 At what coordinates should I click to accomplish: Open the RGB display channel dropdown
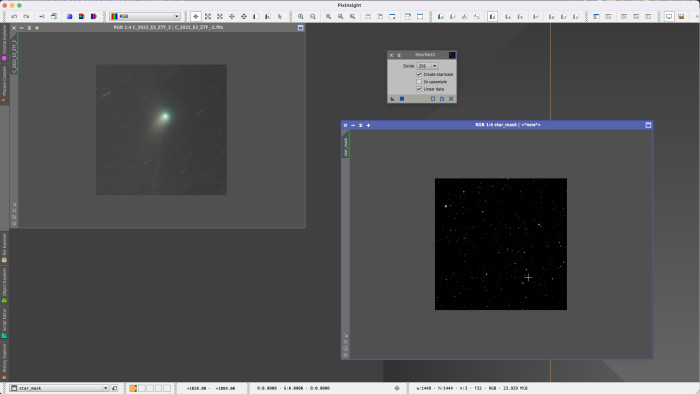coord(145,17)
